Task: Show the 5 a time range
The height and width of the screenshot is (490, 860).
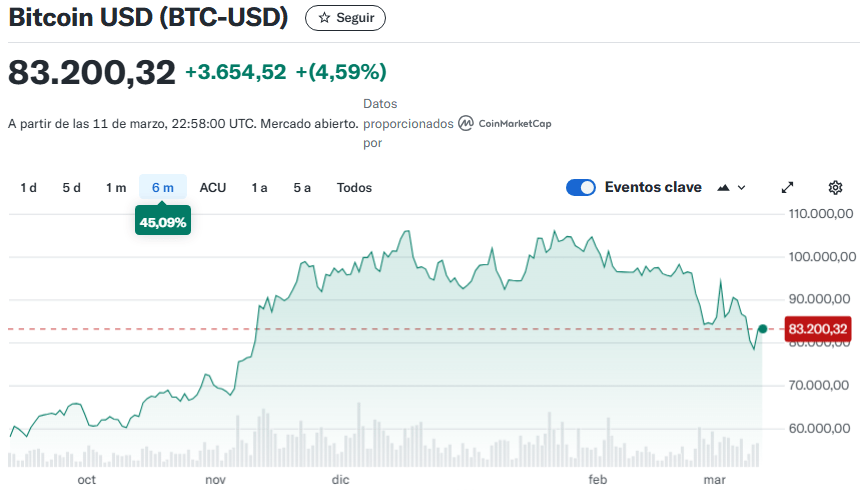Action: click(302, 187)
